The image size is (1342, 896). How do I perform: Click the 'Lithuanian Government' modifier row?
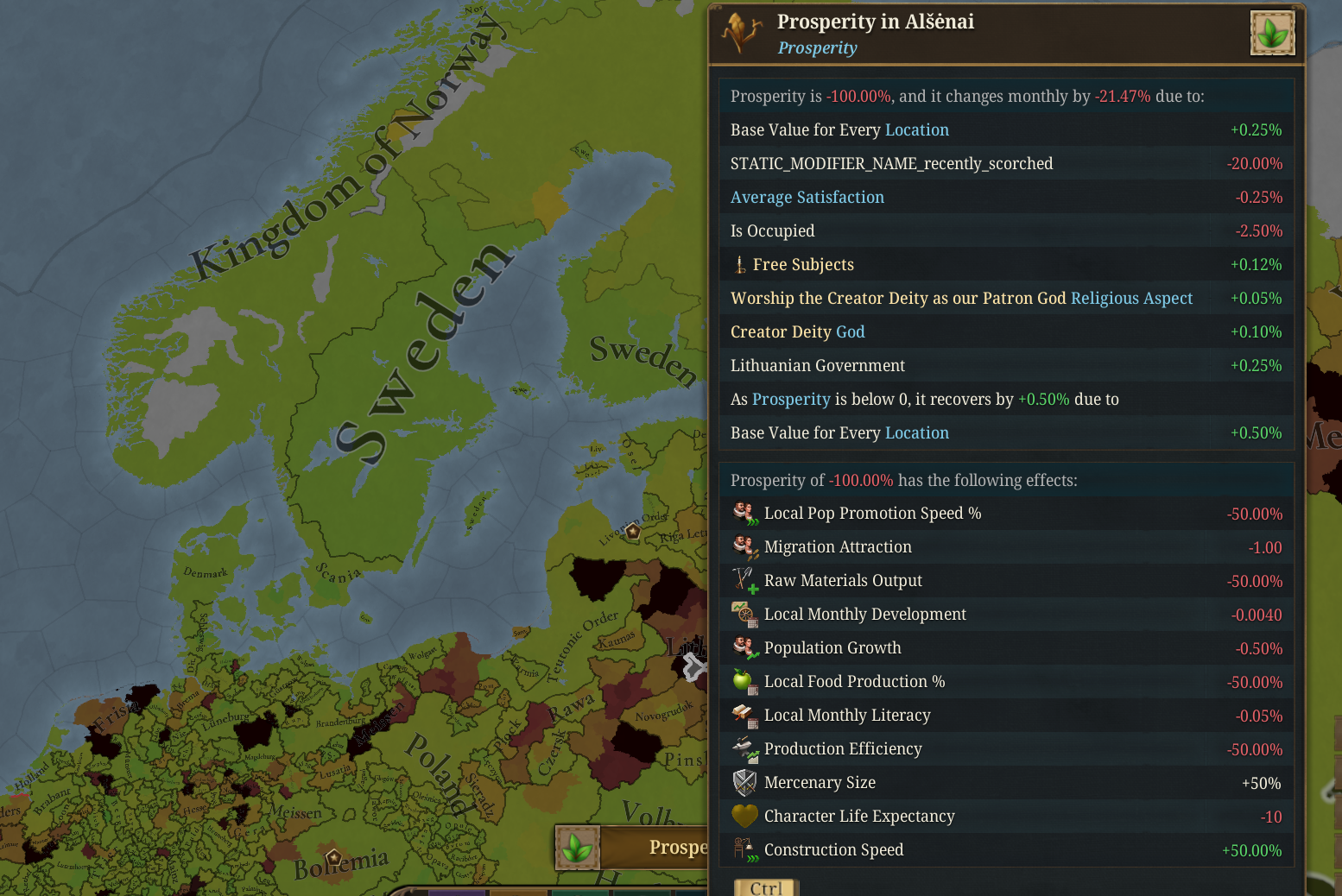[1006, 365]
